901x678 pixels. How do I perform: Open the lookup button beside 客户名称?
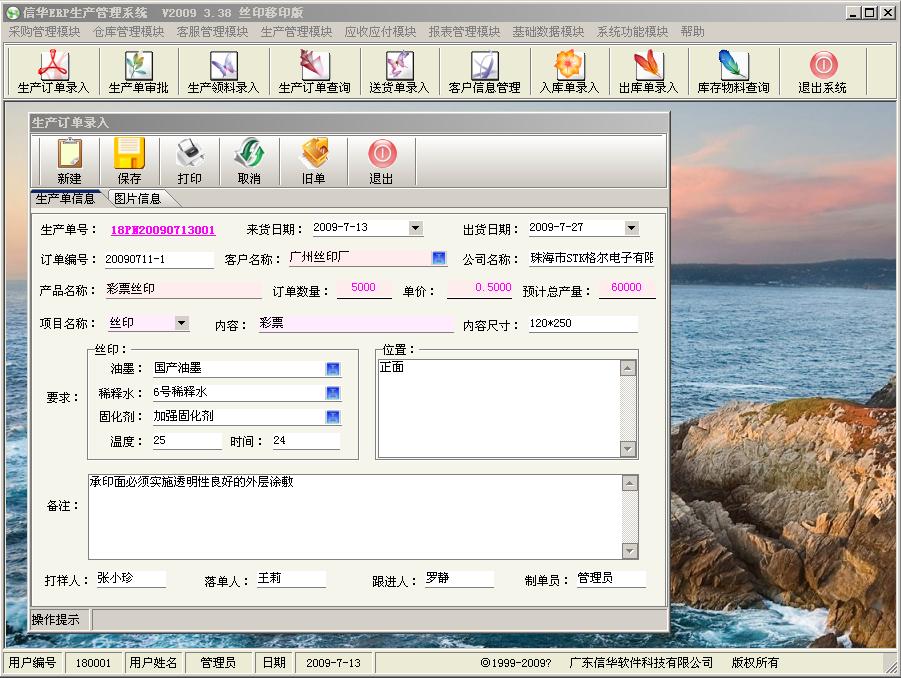(x=438, y=258)
